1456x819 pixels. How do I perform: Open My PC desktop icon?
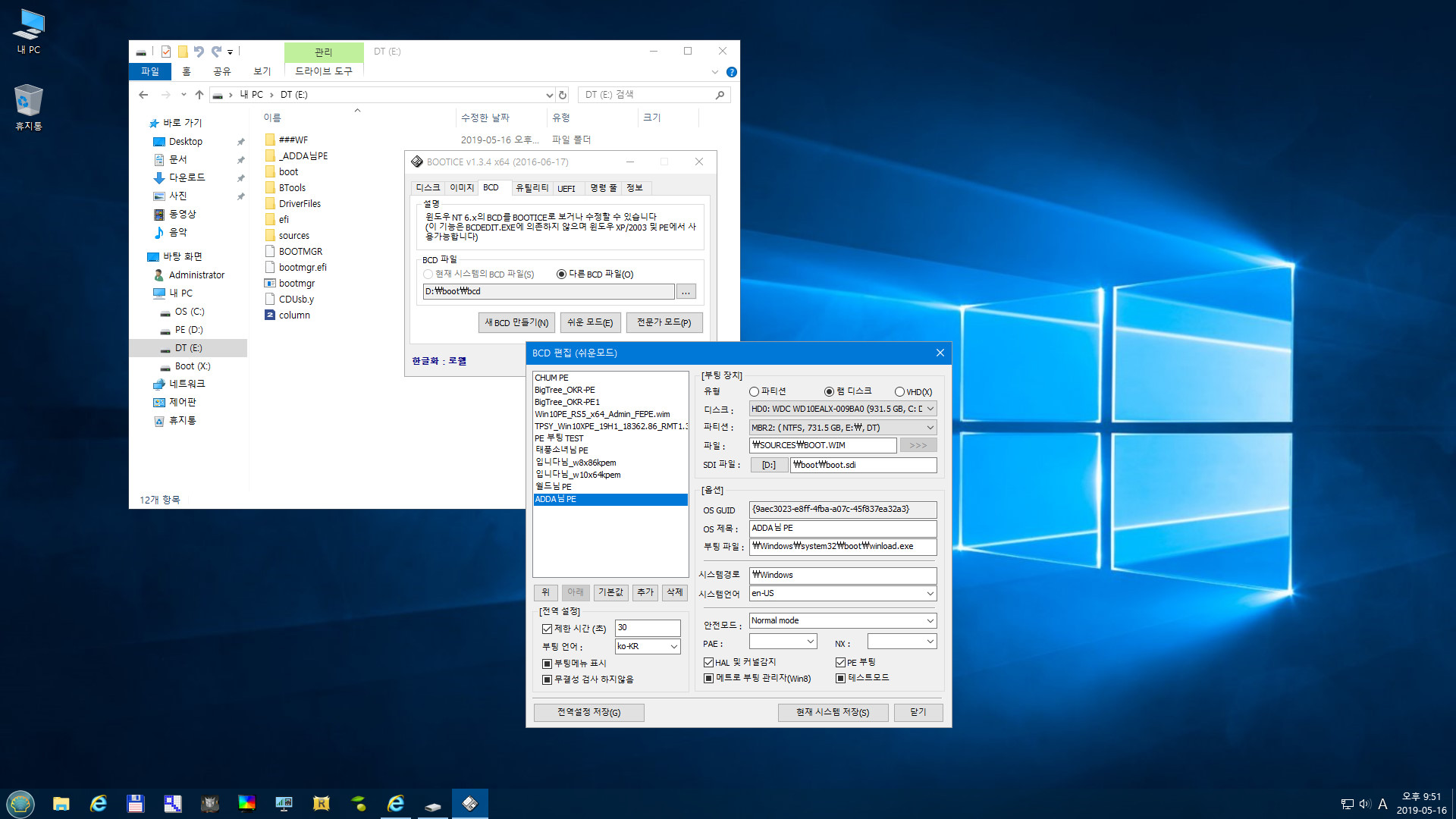pos(29,31)
